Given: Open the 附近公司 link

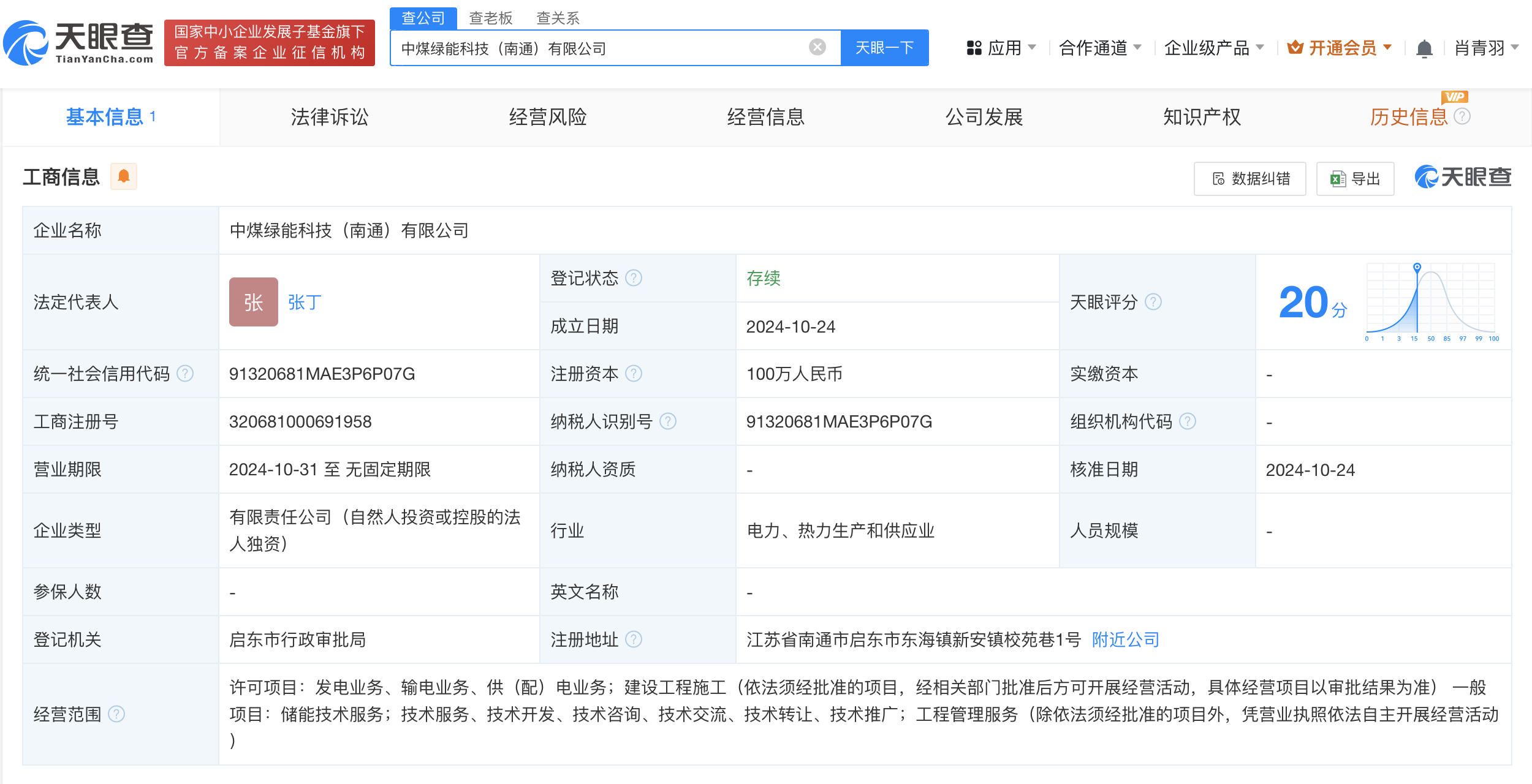Looking at the screenshot, I should [x=1124, y=639].
